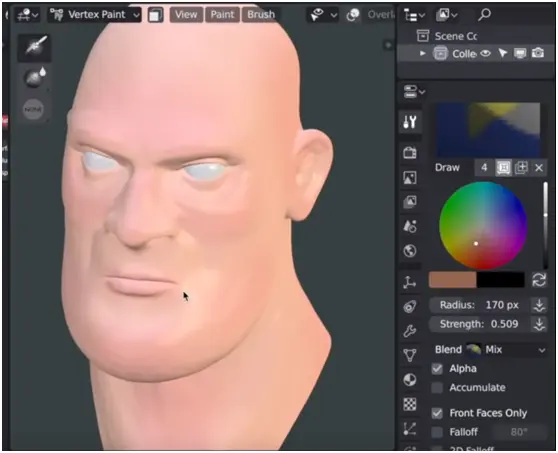
Task: Unlink the Draw brush with X
Action: pos(539,167)
